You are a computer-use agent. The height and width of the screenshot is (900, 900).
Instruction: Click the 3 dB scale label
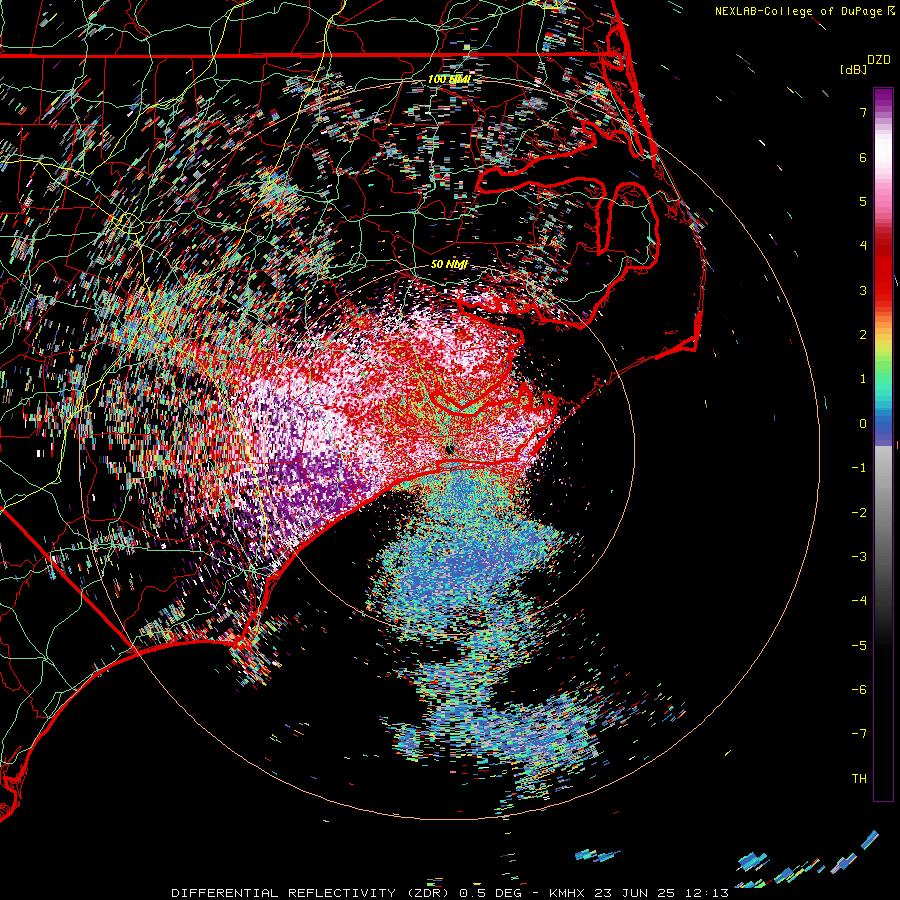click(x=863, y=290)
